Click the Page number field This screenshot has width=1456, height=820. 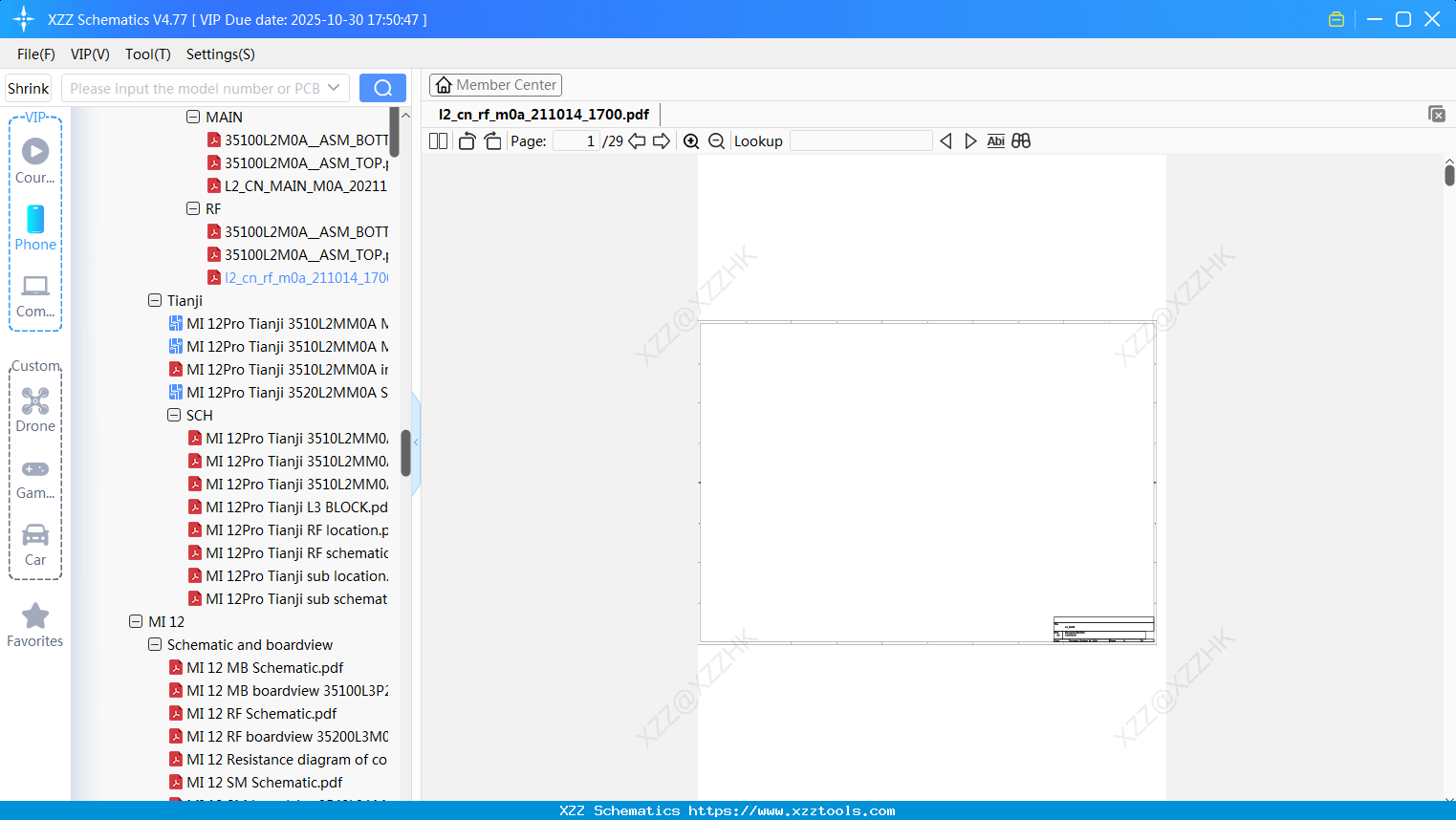tap(576, 141)
